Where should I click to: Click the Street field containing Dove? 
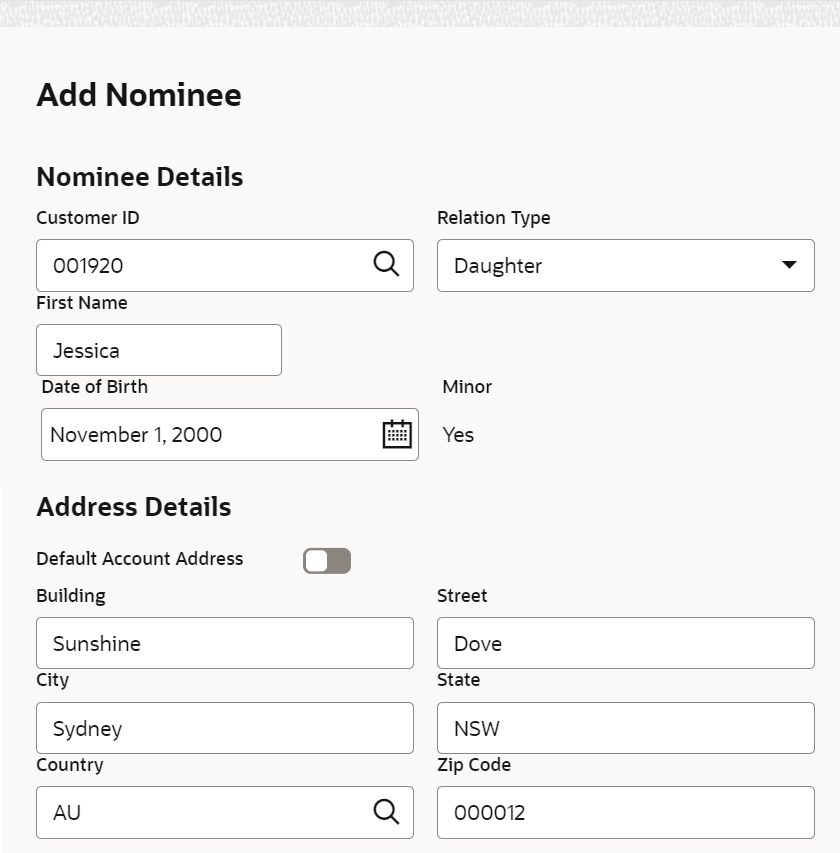[625, 643]
